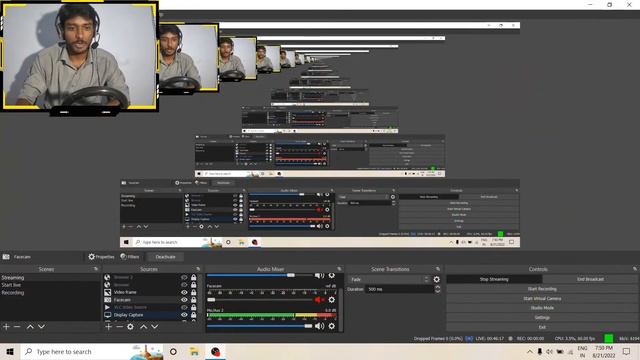Add a new source with the plus icon
Screen dimensions: 640x360
[109, 327]
